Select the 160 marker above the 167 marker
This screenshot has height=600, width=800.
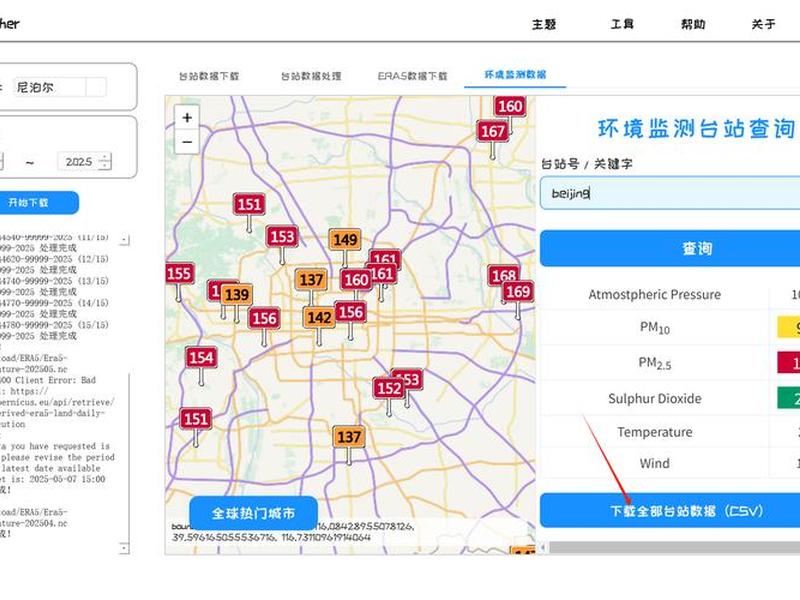pos(510,106)
